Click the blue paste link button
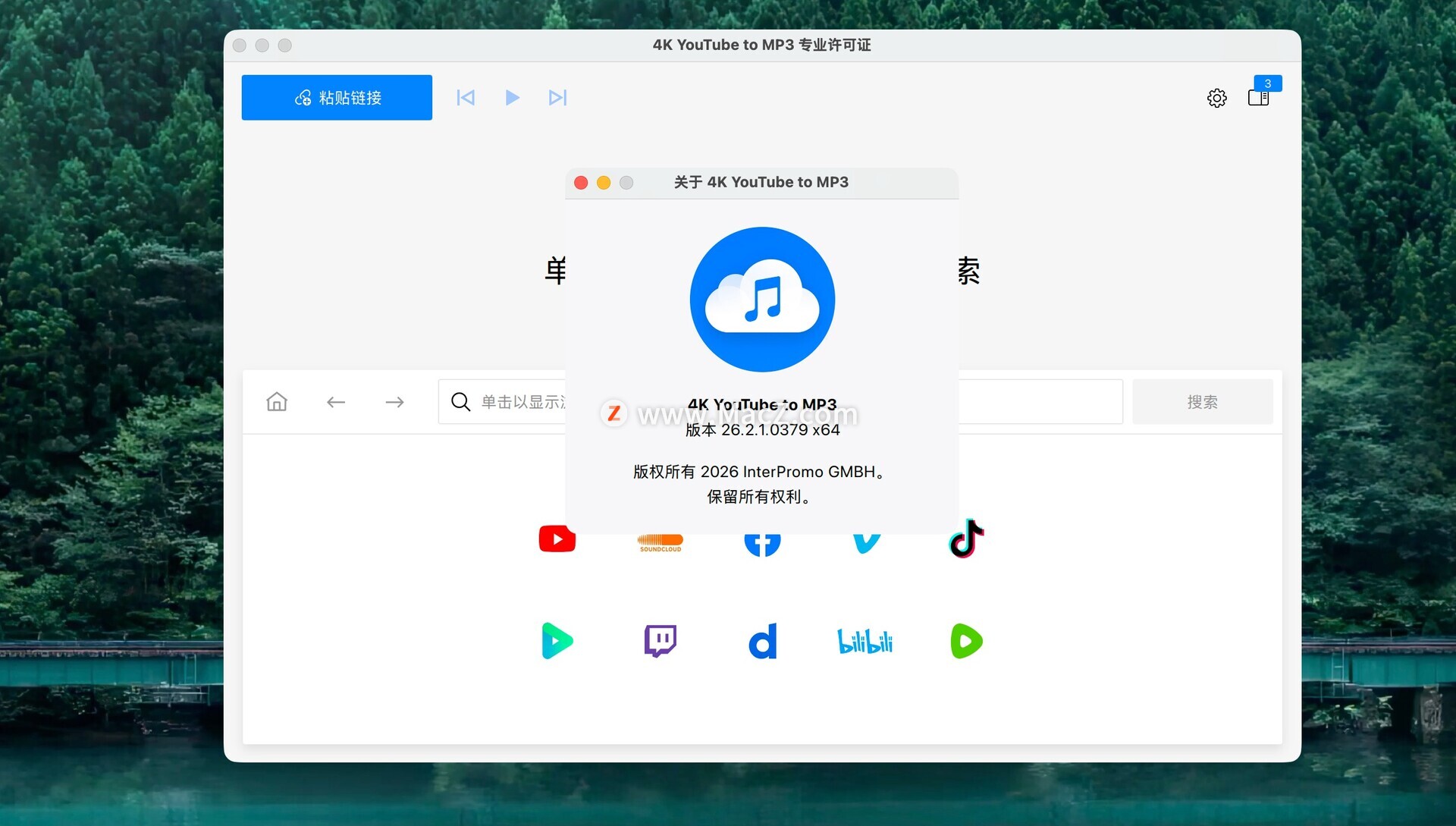Viewport: 1456px width, 826px height. (337, 97)
